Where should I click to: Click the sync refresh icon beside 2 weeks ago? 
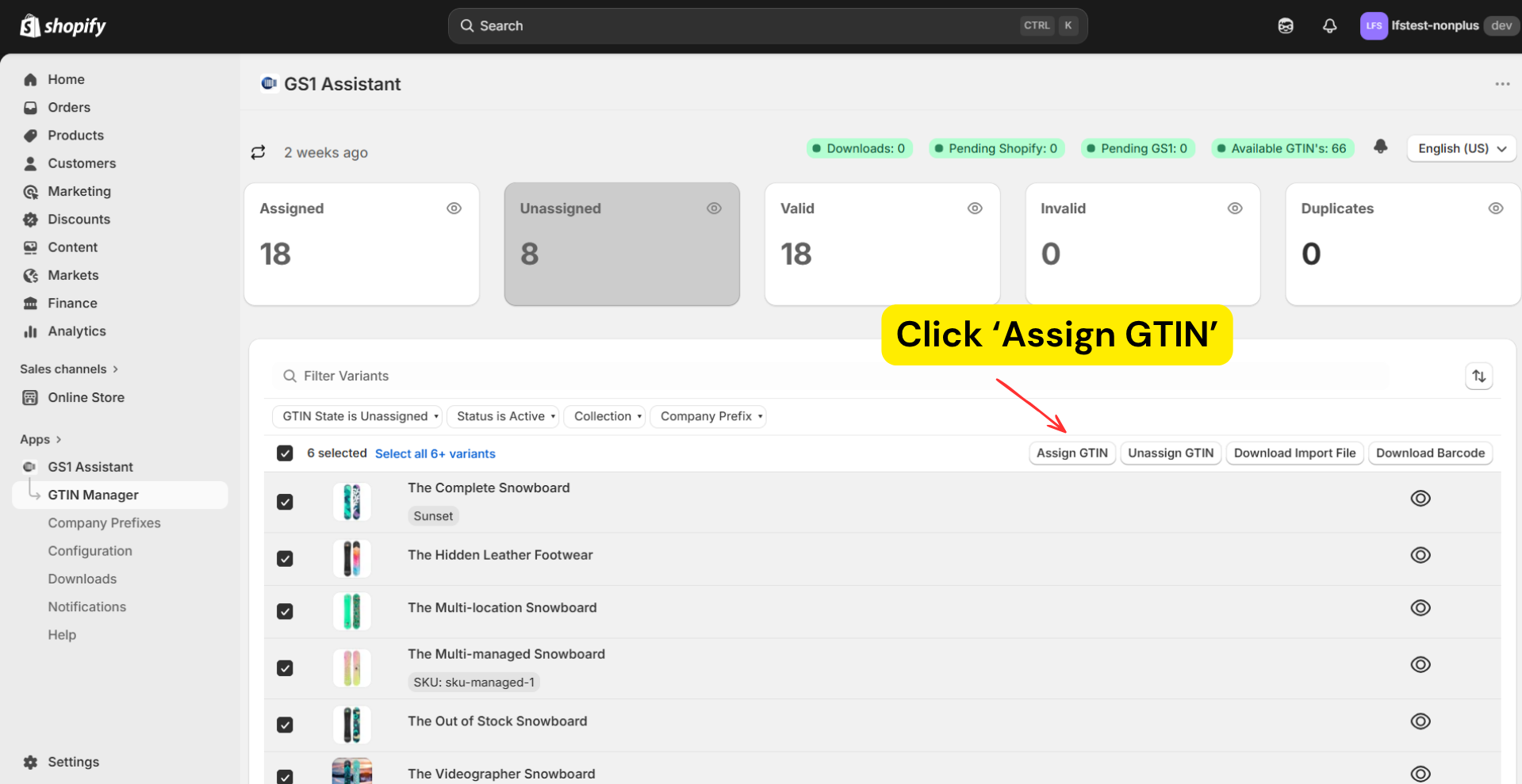coord(258,152)
